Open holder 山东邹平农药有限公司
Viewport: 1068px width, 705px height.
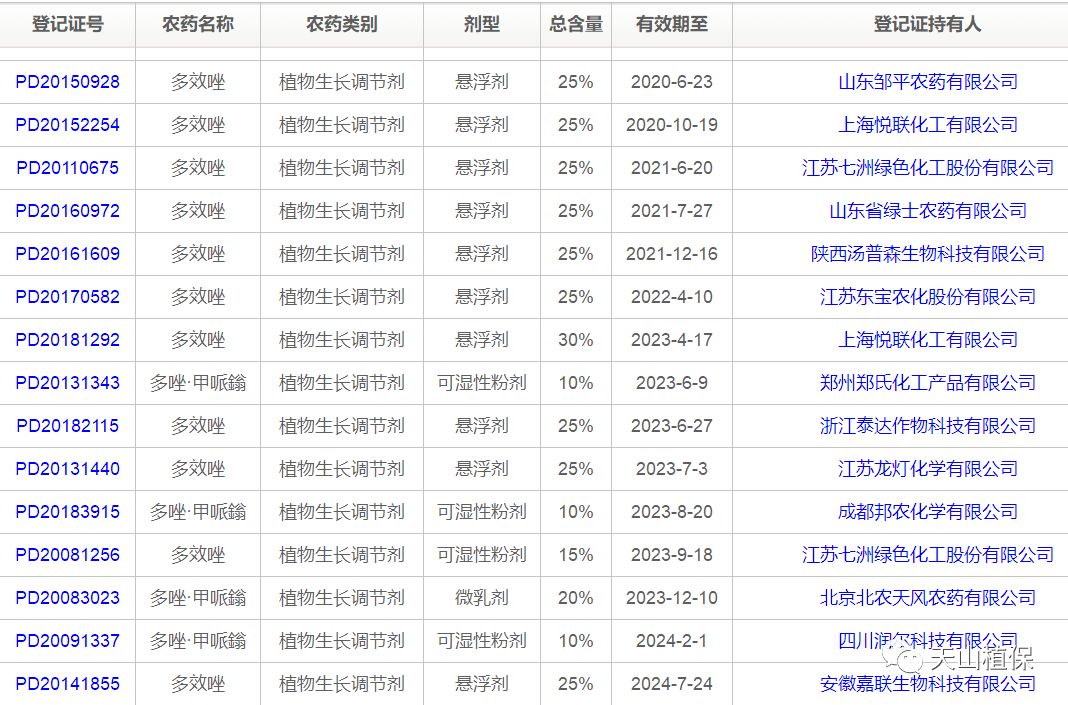(x=927, y=82)
